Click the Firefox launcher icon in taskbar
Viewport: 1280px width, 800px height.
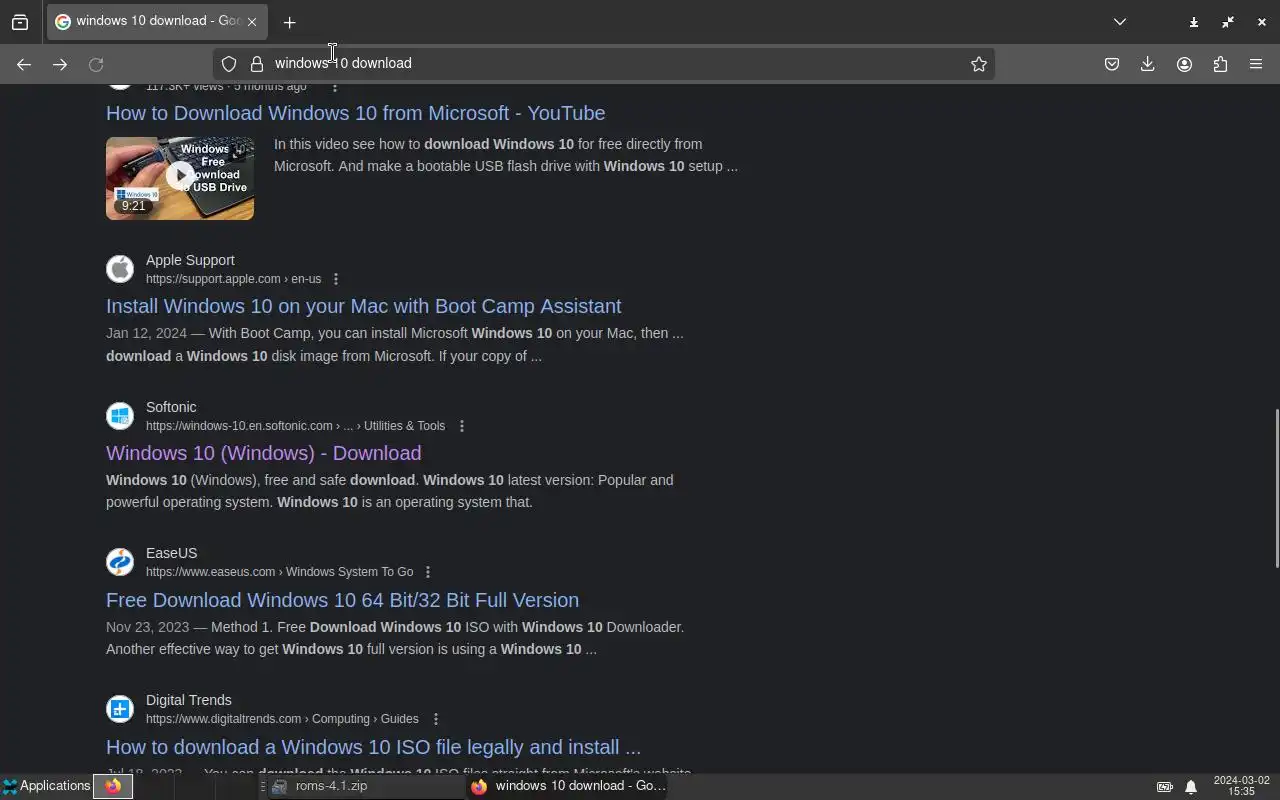pyautogui.click(x=113, y=787)
